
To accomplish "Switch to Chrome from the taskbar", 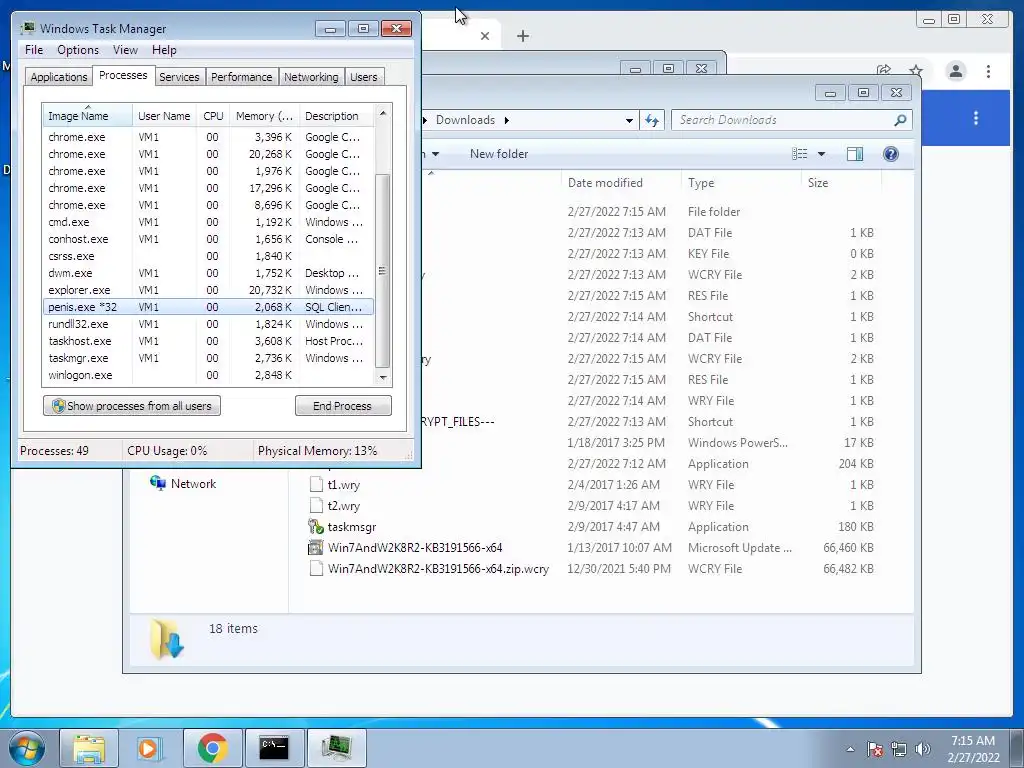I will (212, 748).
